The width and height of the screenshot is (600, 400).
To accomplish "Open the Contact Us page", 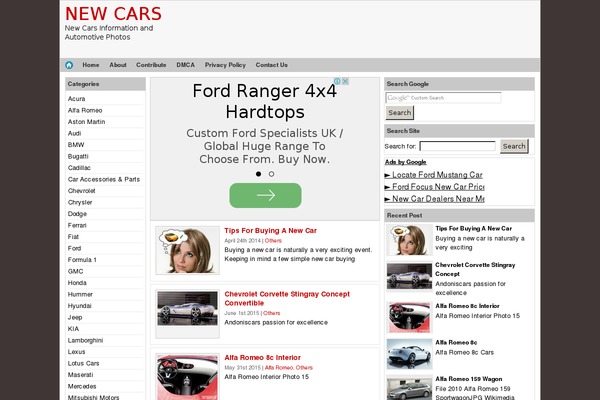I will pos(272,65).
